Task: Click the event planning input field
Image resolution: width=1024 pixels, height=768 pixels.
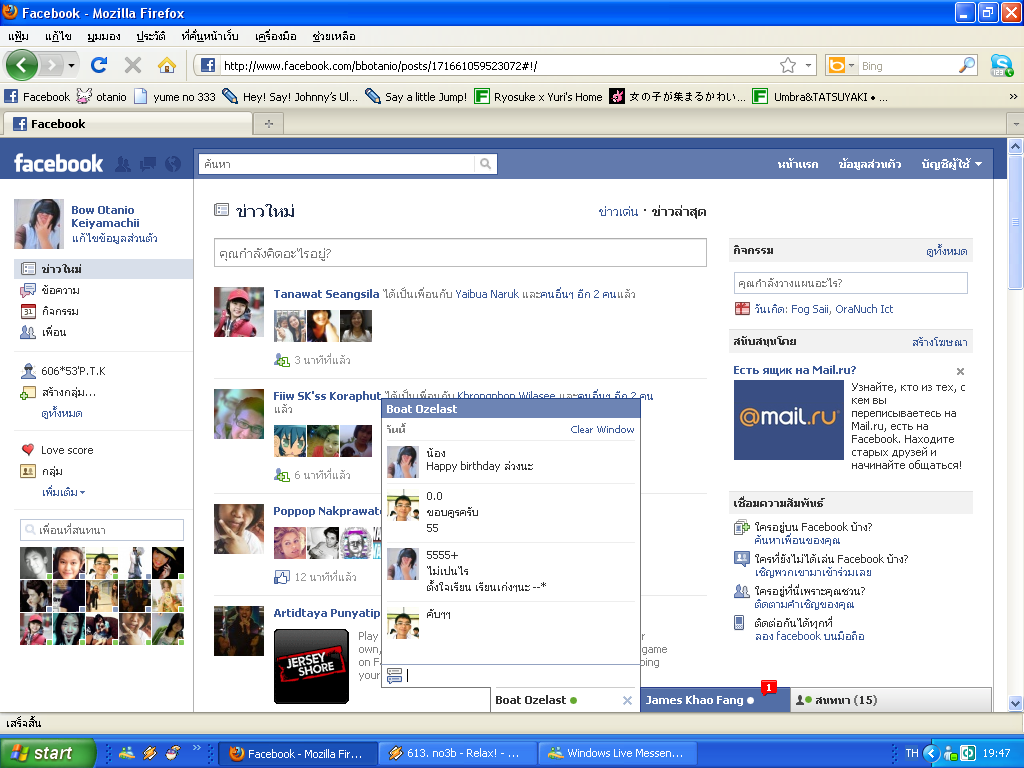Action: 850,283
